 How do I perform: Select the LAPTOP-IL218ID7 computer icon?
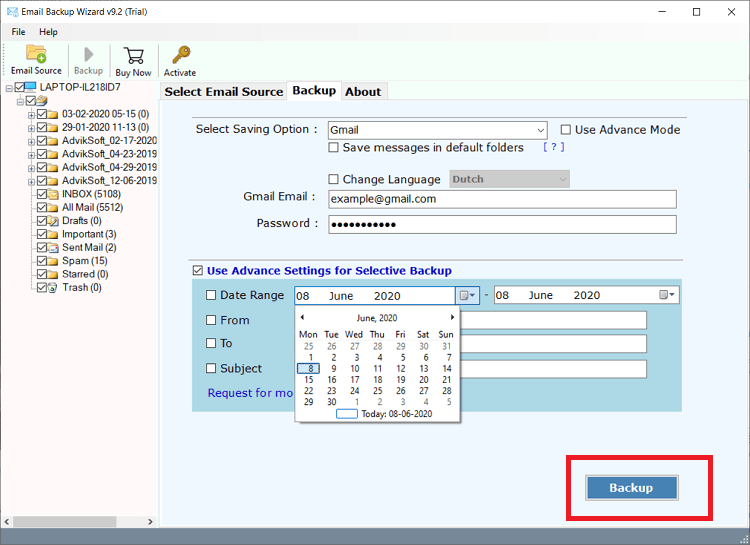31,87
